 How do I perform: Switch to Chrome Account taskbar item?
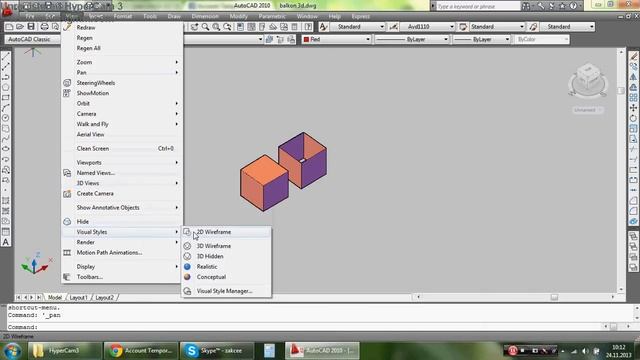(x=141, y=351)
